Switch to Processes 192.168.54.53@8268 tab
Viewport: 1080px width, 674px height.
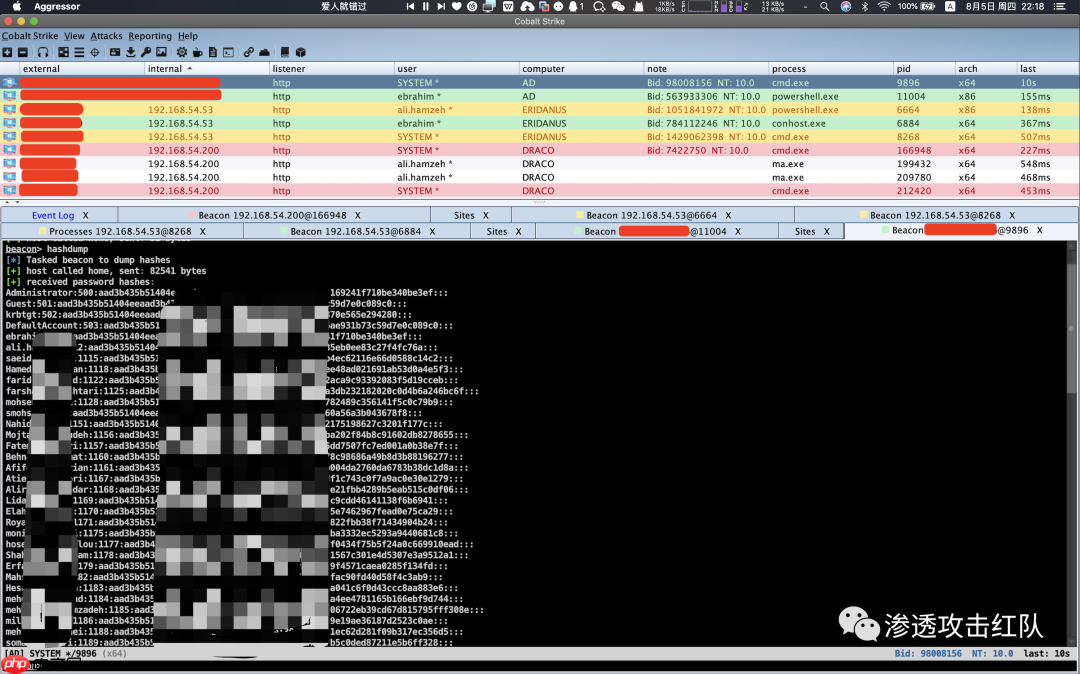click(120, 231)
